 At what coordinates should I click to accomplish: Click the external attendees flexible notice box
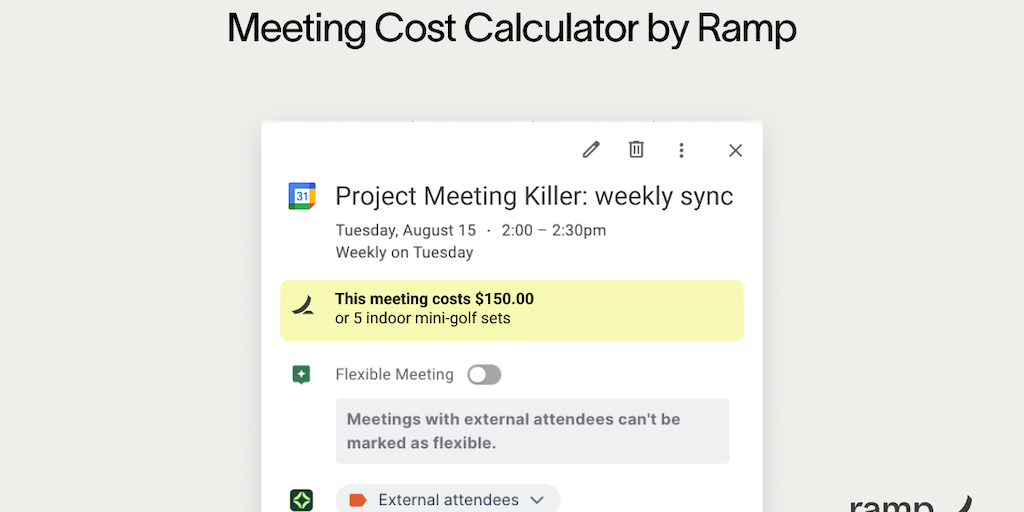coord(532,431)
